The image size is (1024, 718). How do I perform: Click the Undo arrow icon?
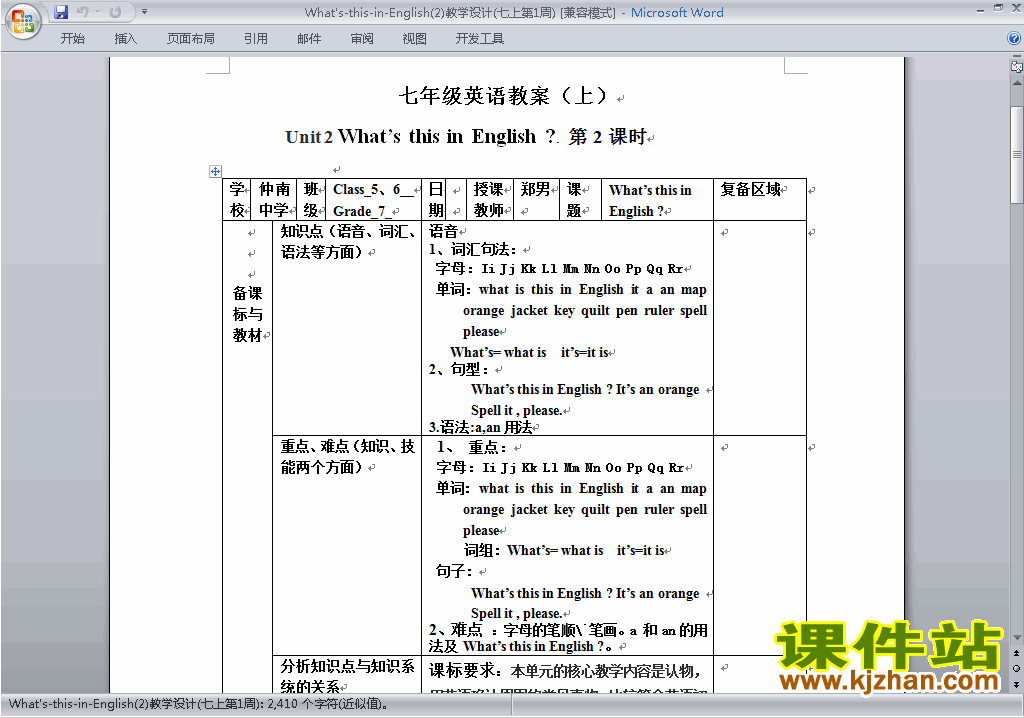[x=82, y=12]
